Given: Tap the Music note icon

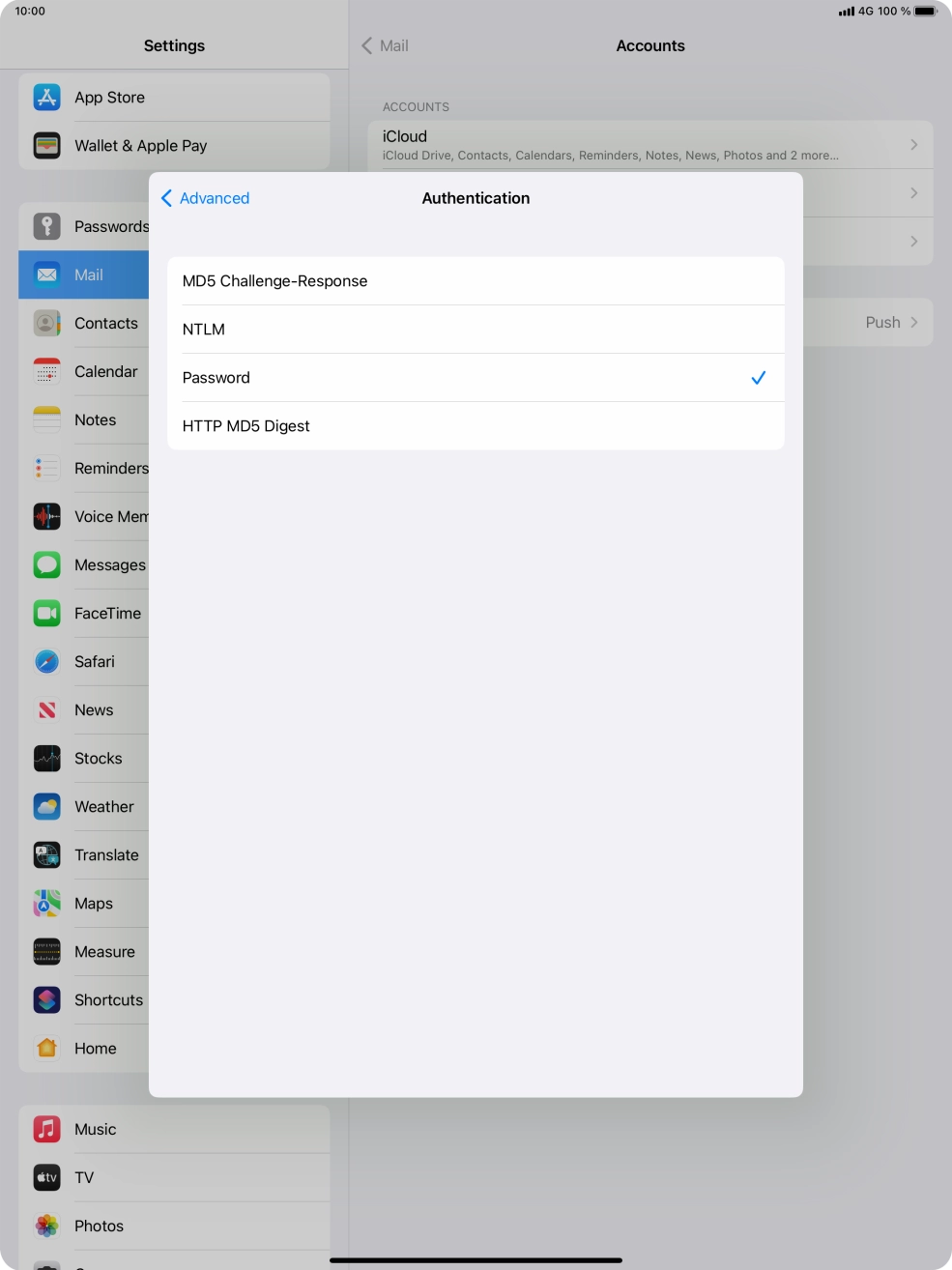Looking at the screenshot, I should (x=46, y=1130).
